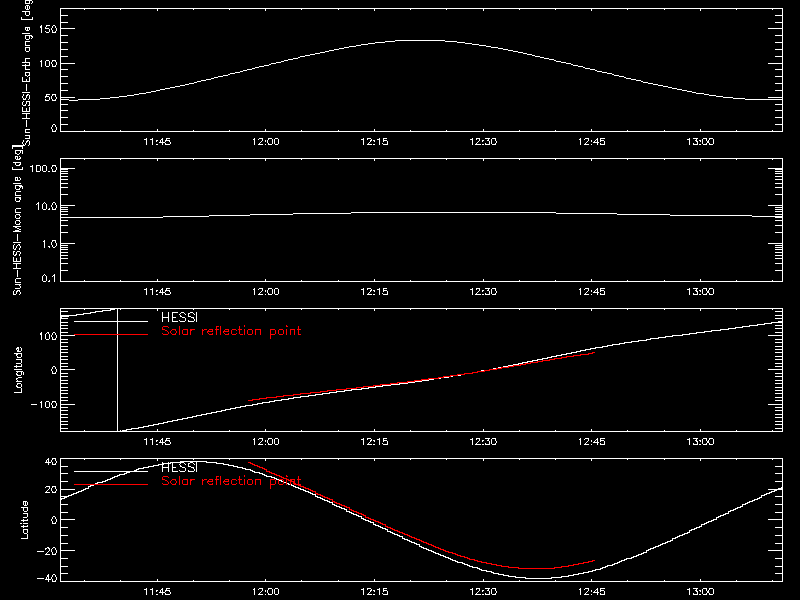Screen dimensions: 800x600
Task: Click 12:30 label under Earth angle plot
Action: [x=483, y=142]
